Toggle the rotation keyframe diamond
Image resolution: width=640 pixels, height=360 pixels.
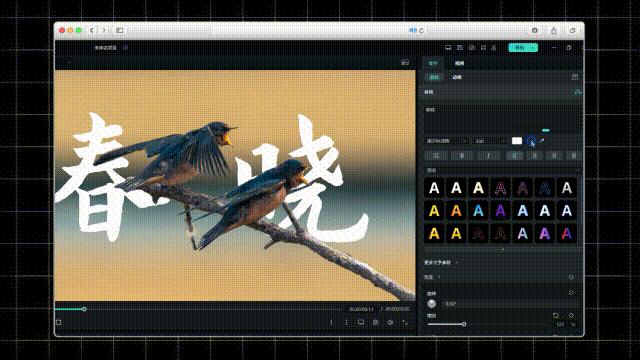click(x=571, y=293)
